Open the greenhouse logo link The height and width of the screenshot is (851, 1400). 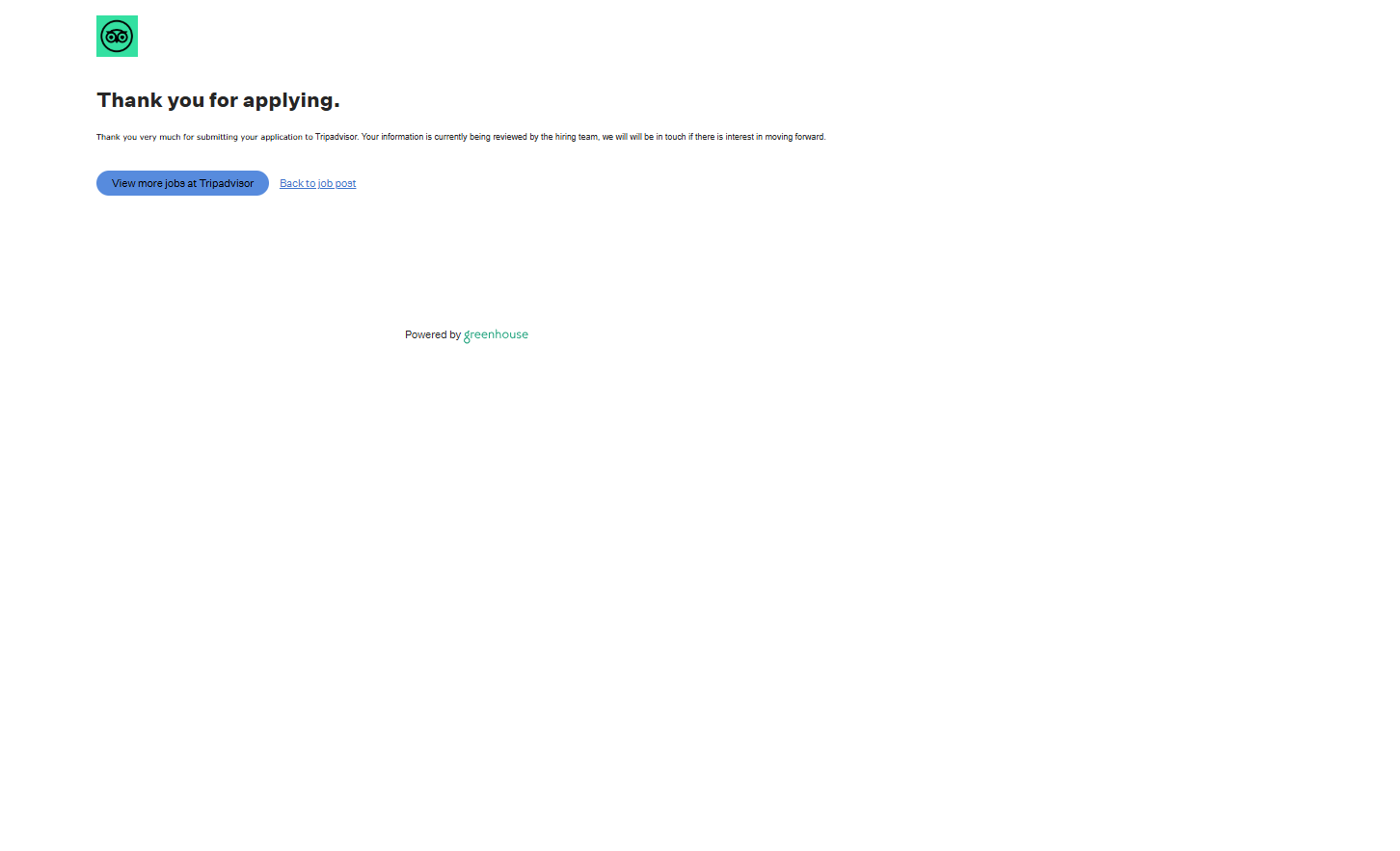[x=496, y=335]
